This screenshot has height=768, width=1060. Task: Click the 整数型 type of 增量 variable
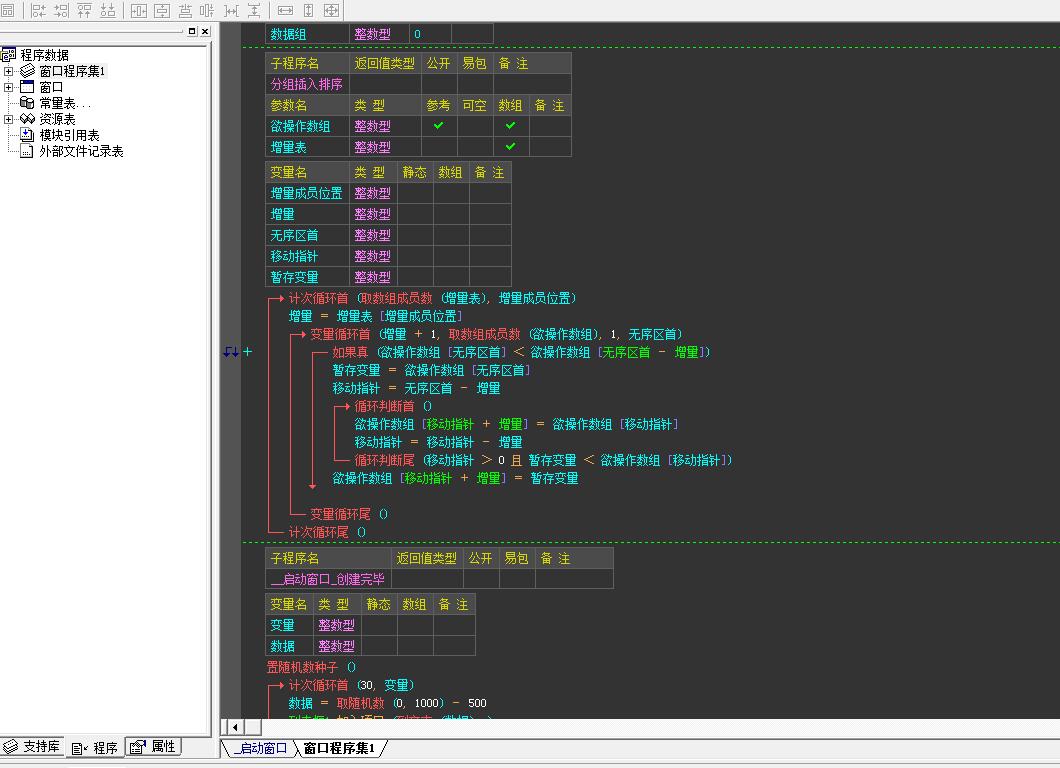tap(373, 214)
